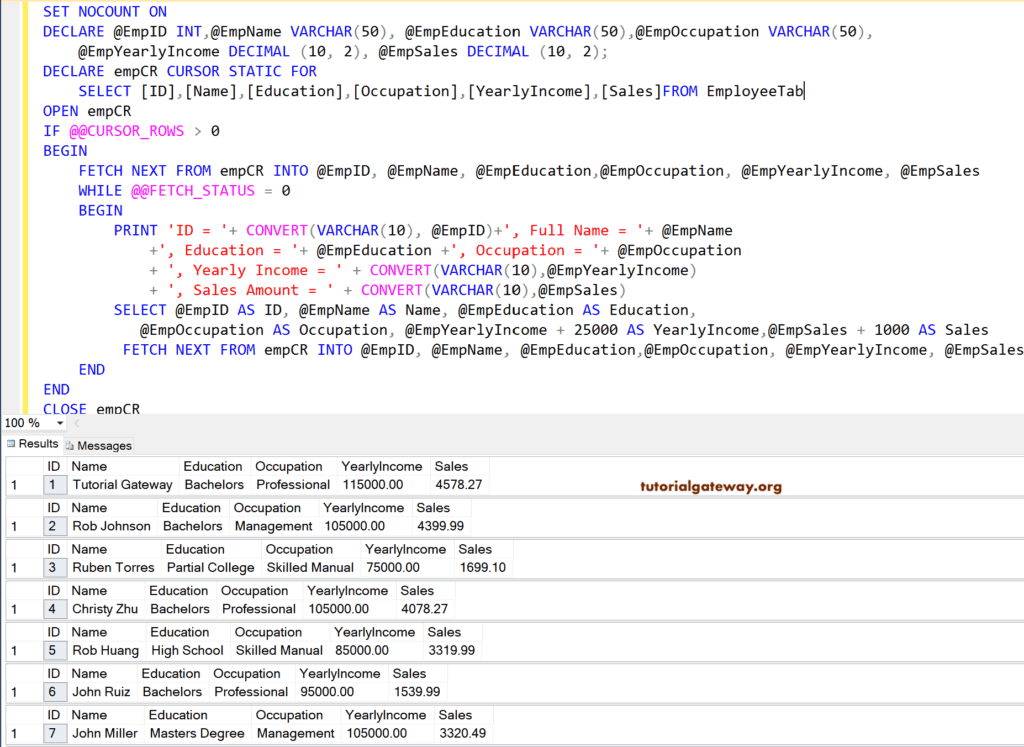Select the 75000.00 yearly income cell
Screen dimensions: 1024x747
(407, 567)
